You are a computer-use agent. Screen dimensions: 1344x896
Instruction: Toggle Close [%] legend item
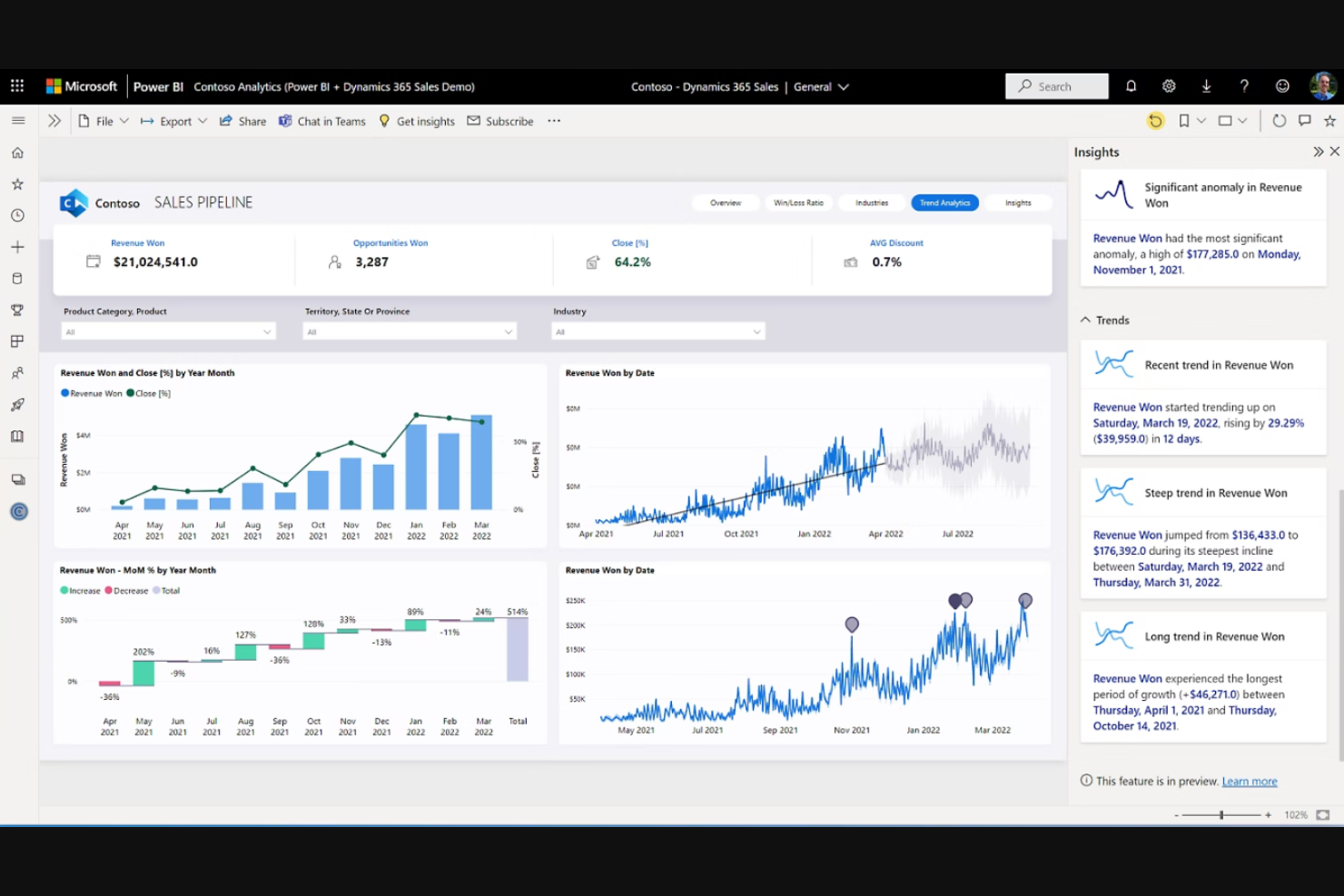tap(148, 393)
